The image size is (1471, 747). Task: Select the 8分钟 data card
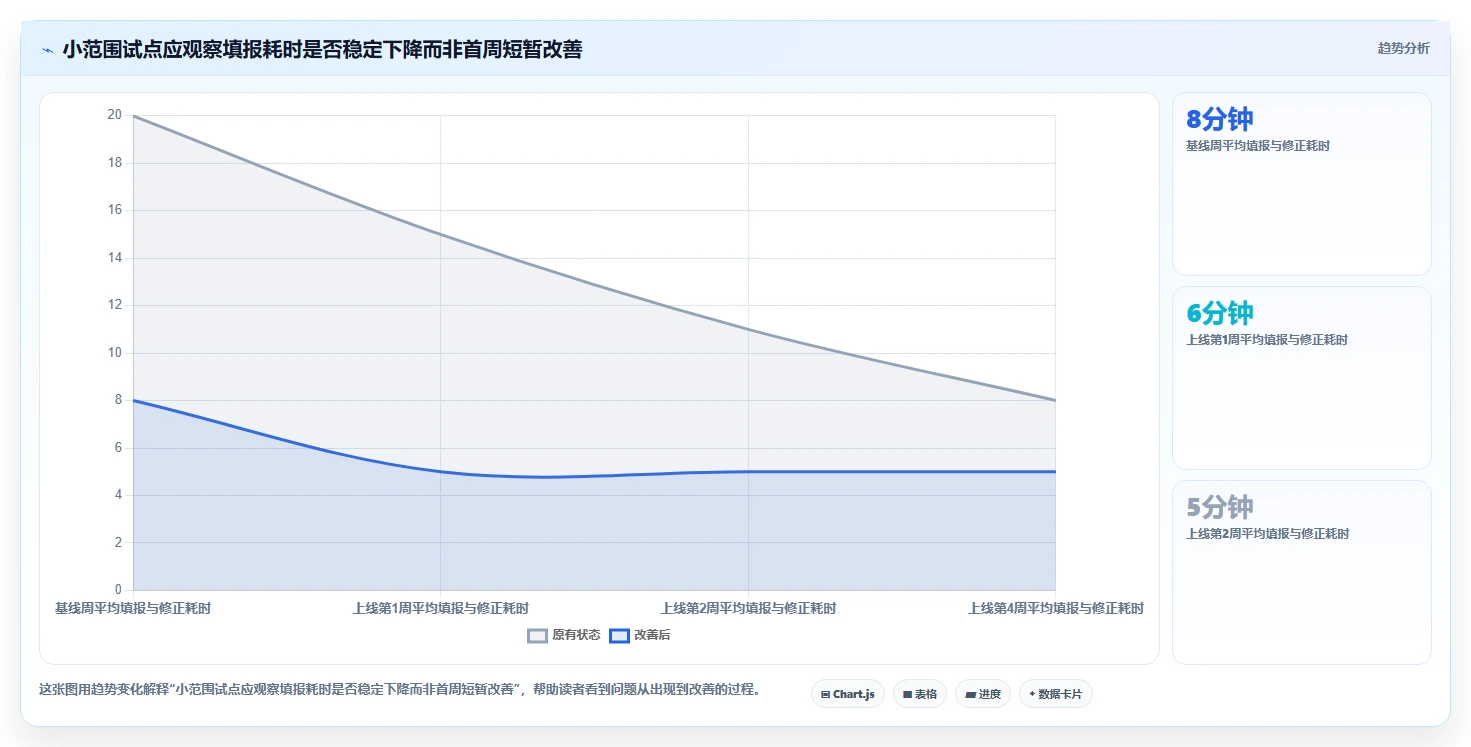(1302, 184)
